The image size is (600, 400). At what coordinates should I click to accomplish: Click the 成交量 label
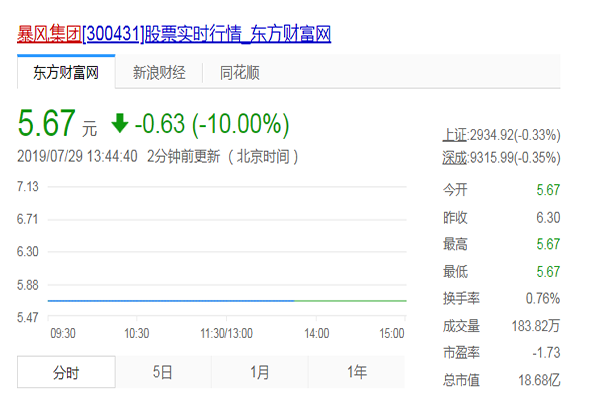(x=461, y=326)
